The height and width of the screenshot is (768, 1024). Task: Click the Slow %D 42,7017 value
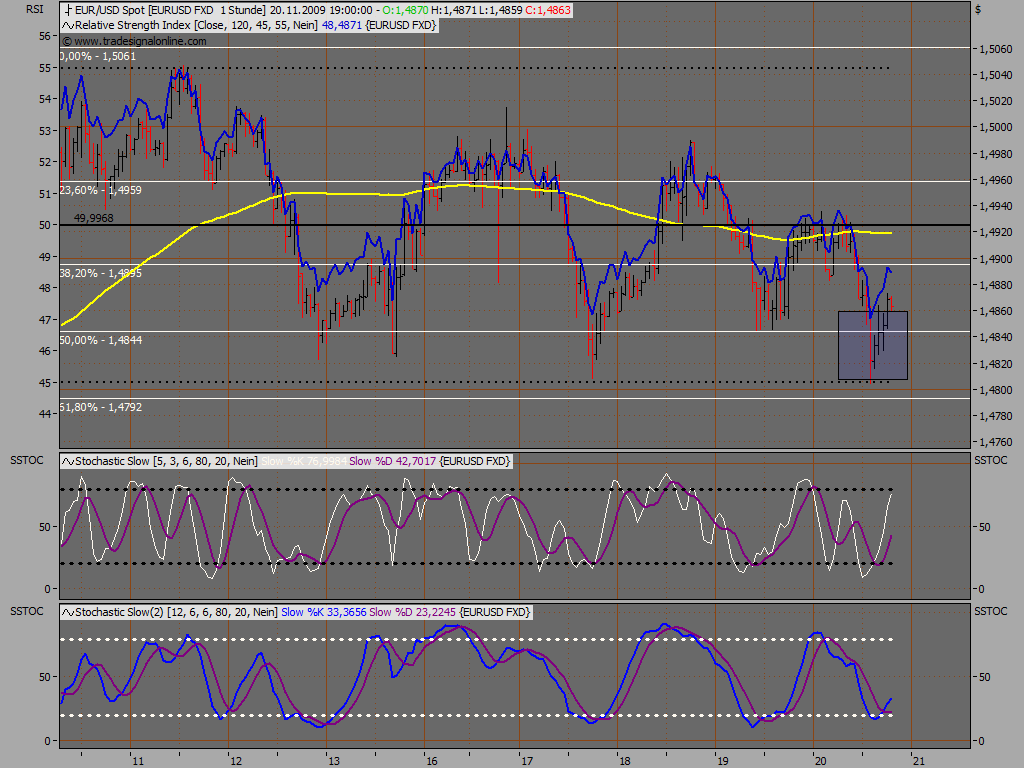coord(392,462)
